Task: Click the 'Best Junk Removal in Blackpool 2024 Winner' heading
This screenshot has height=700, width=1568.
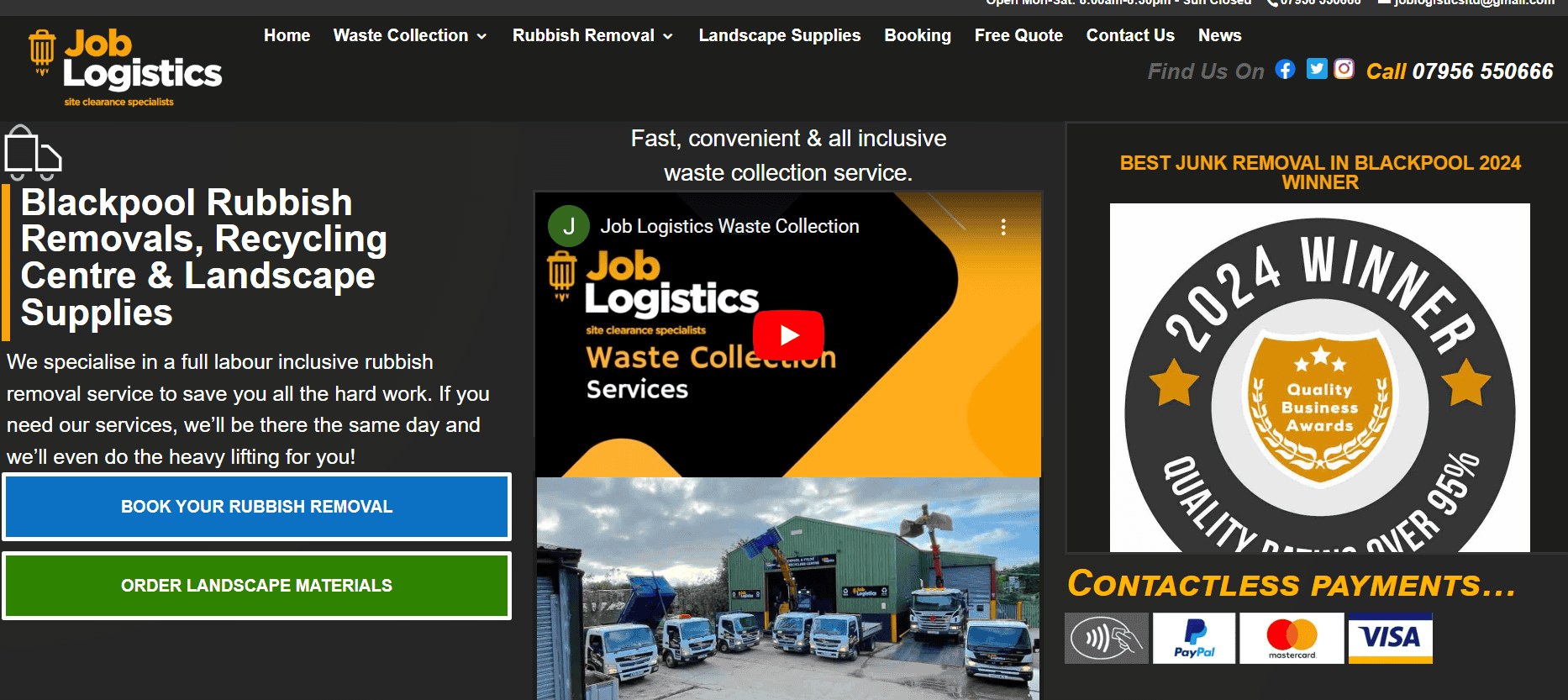Action: (x=1320, y=172)
